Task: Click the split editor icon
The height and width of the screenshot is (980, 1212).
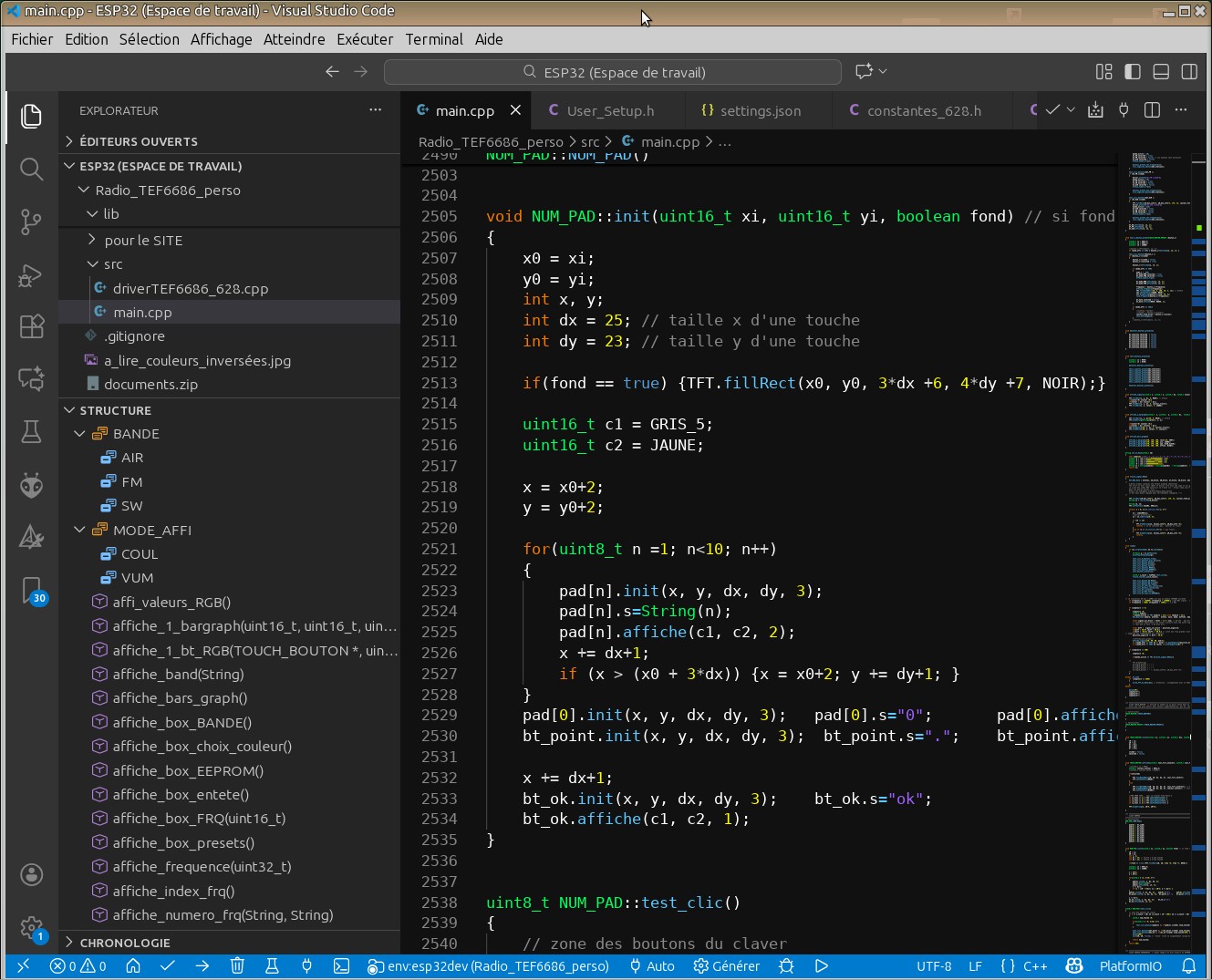Action: (1152, 110)
